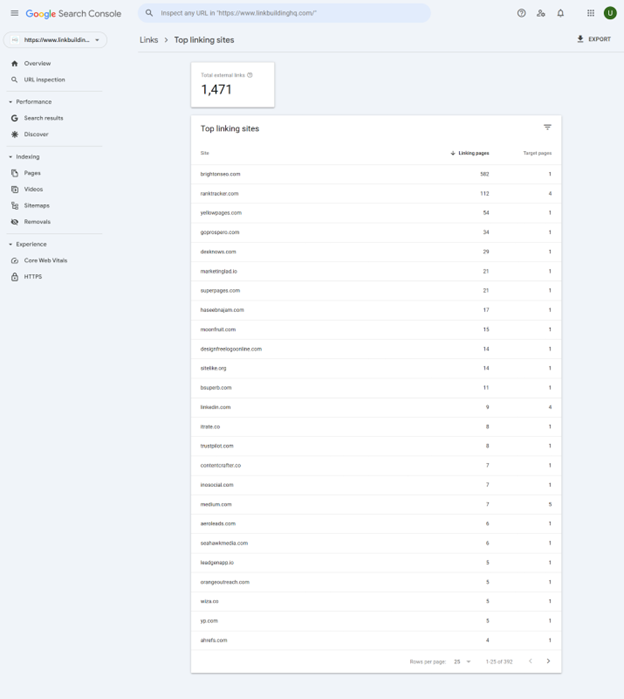This screenshot has width=624, height=699.
Task: Open the seahawkmedia.com row
Action: [376, 543]
